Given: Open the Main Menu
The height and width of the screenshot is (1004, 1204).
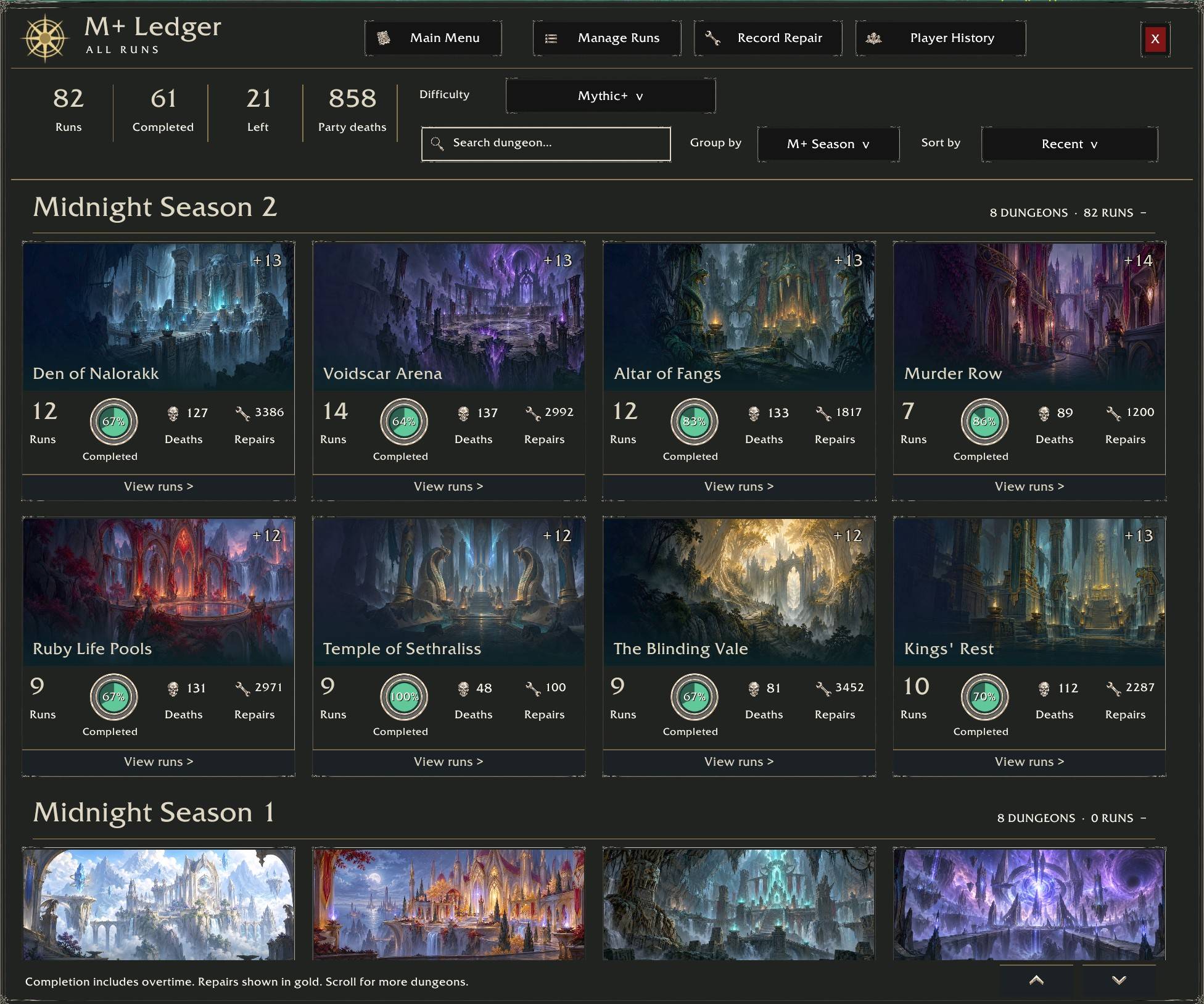Looking at the screenshot, I should [433, 38].
